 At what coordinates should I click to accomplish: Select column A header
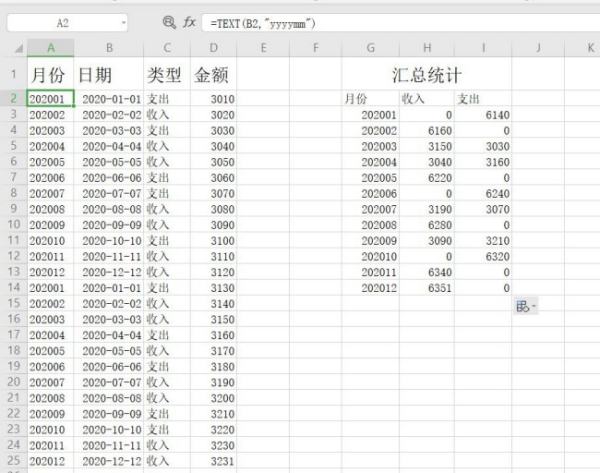[50, 48]
